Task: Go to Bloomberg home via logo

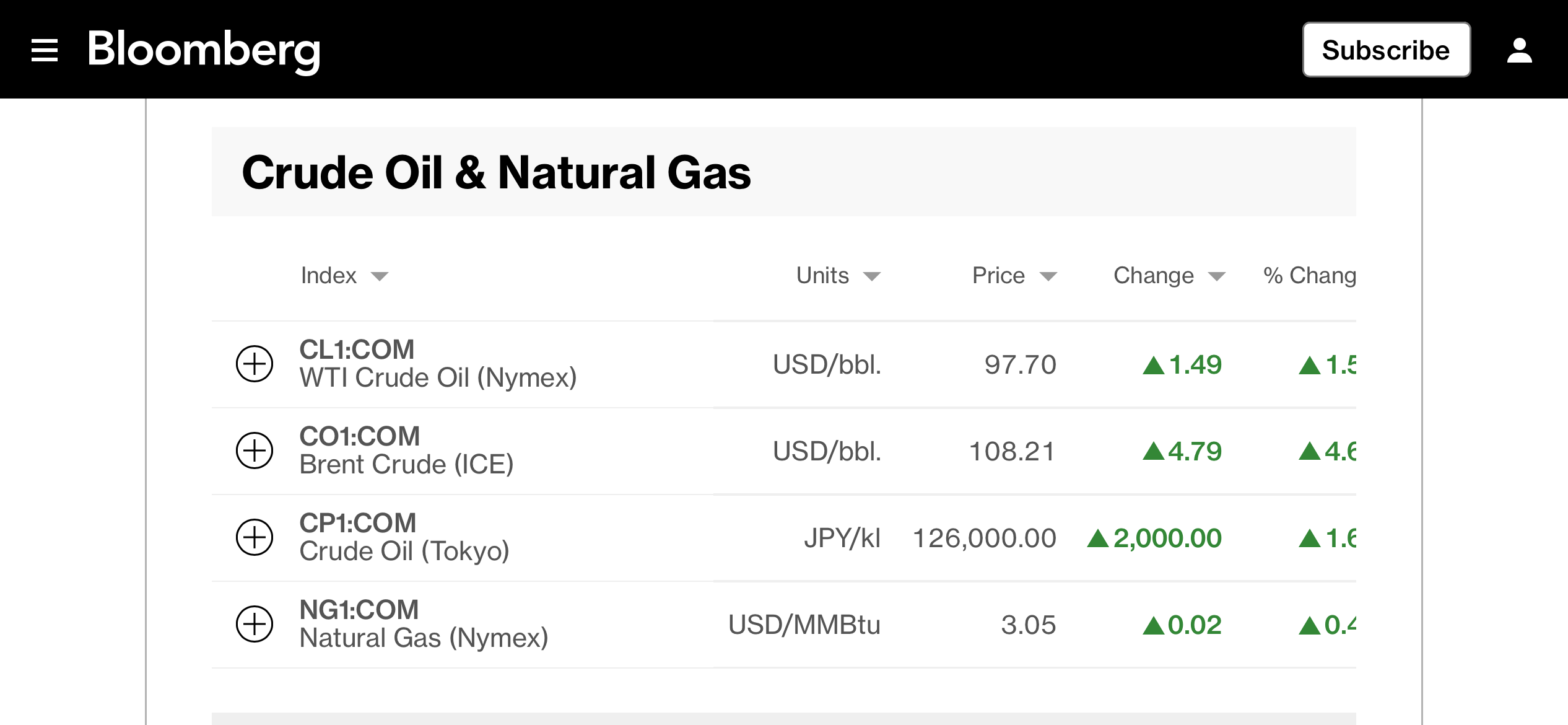Action: point(204,50)
